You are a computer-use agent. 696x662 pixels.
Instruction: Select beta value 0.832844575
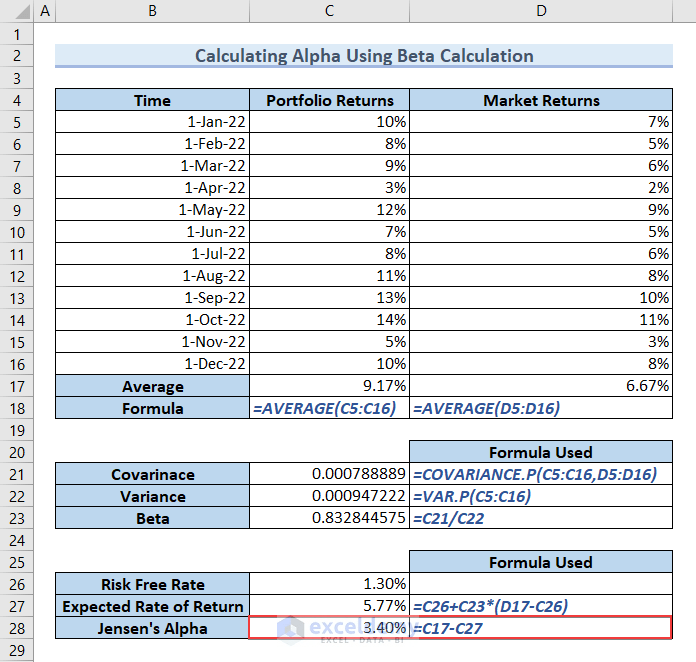pos(329,518)
